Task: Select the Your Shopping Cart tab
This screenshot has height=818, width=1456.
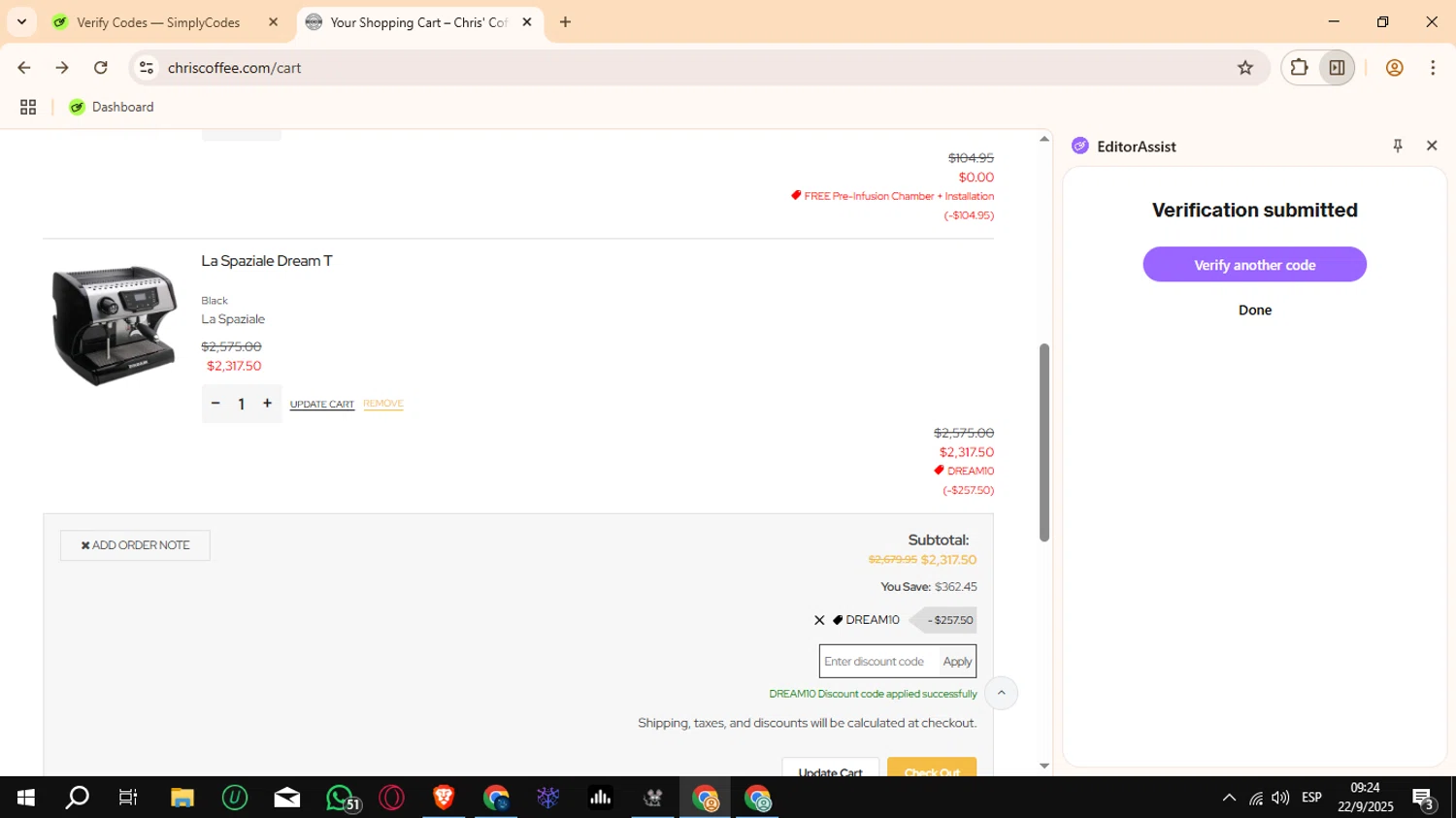Action: (418, 22)
